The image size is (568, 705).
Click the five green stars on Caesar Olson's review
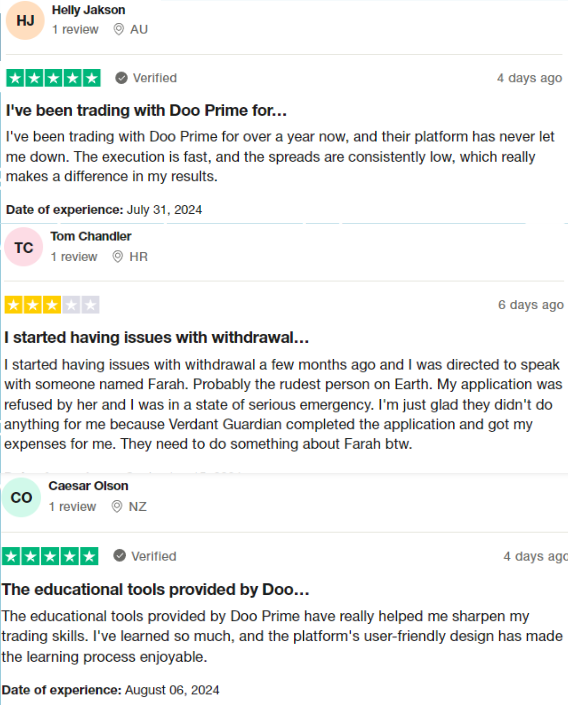(x=50, y=556)
